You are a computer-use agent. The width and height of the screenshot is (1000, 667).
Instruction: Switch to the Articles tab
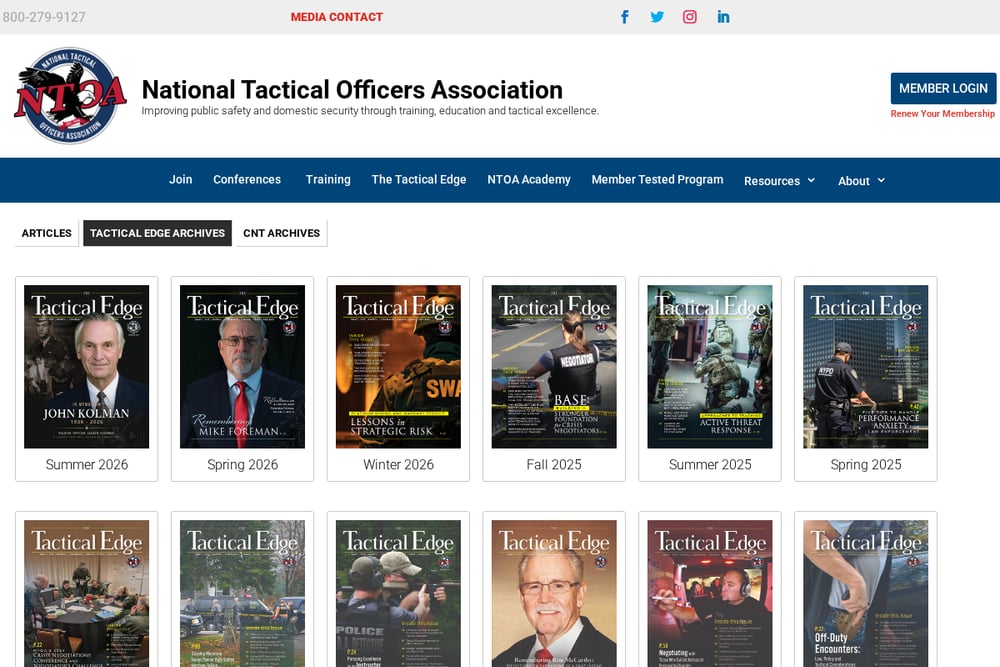[x=47, y=233]
